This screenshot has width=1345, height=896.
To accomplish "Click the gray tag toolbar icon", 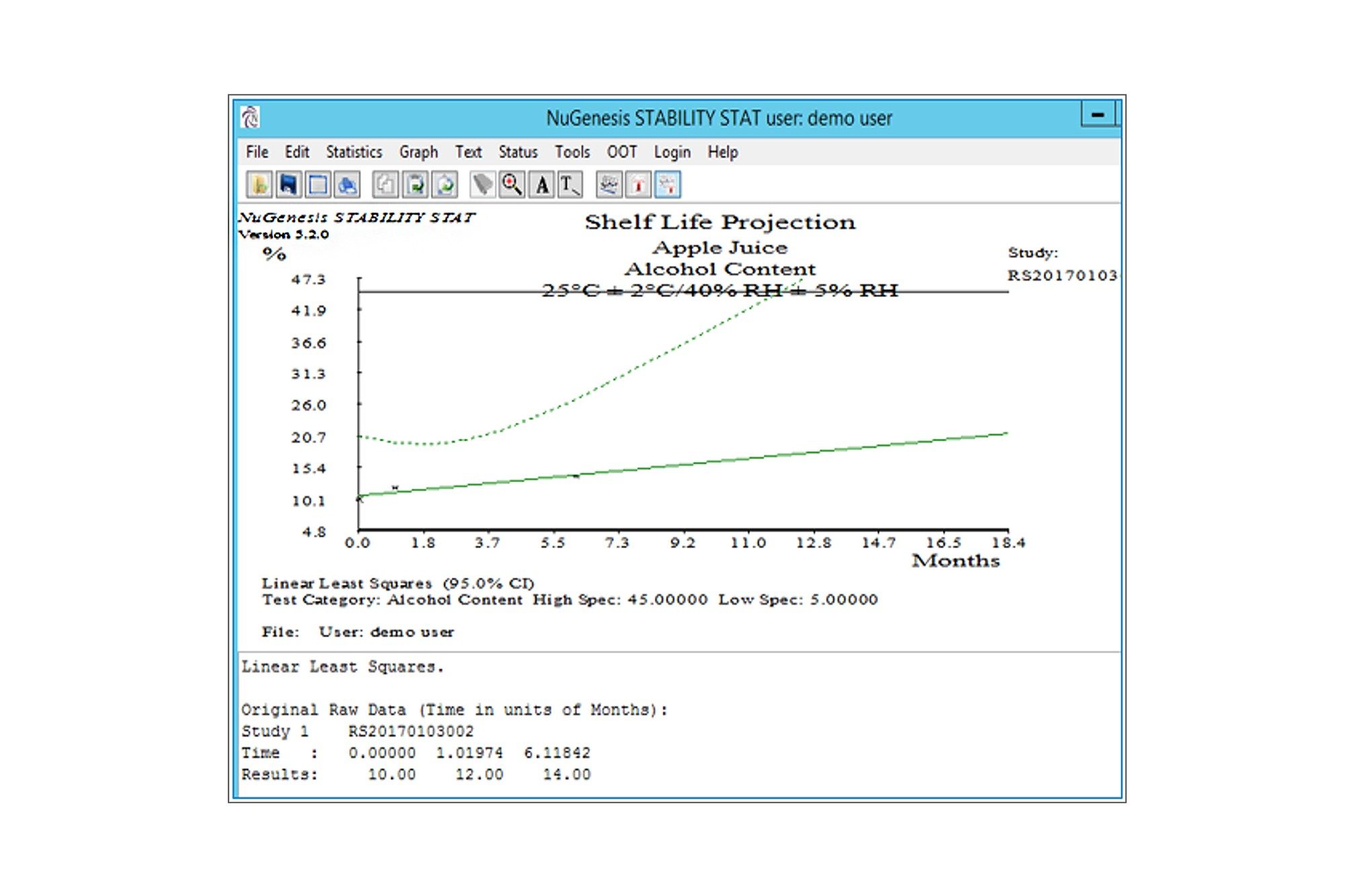I will [482, 185].
